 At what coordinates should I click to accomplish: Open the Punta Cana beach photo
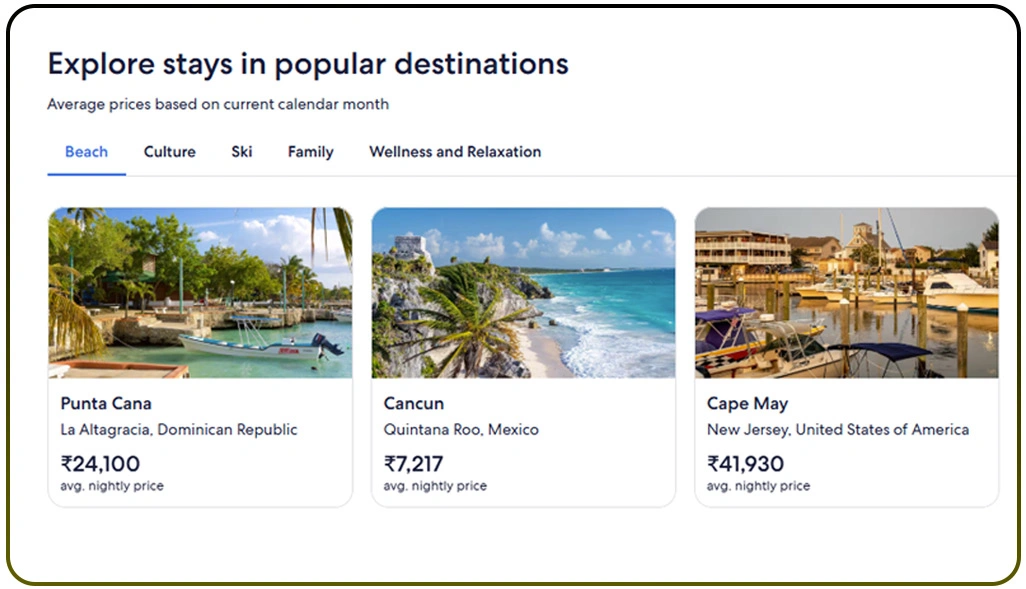(200, 292)
